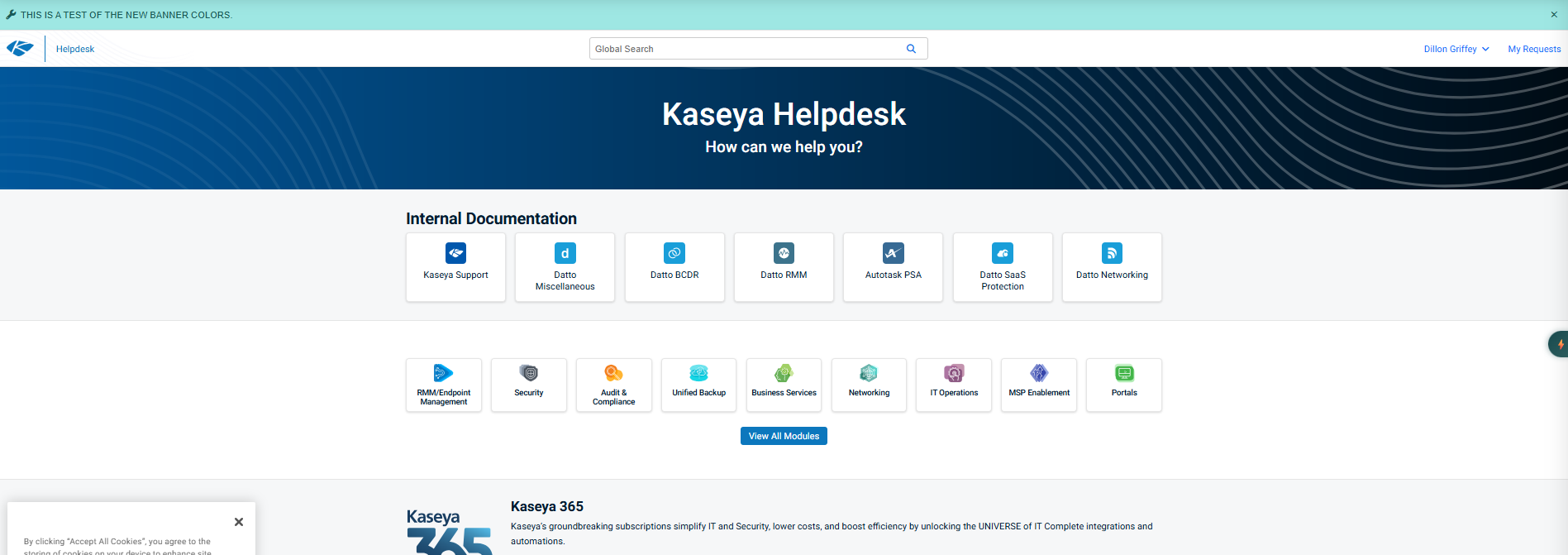Dismiss the test banner notification
Viewport: 1568px width, 555px height.
(x=1554, y=15)
